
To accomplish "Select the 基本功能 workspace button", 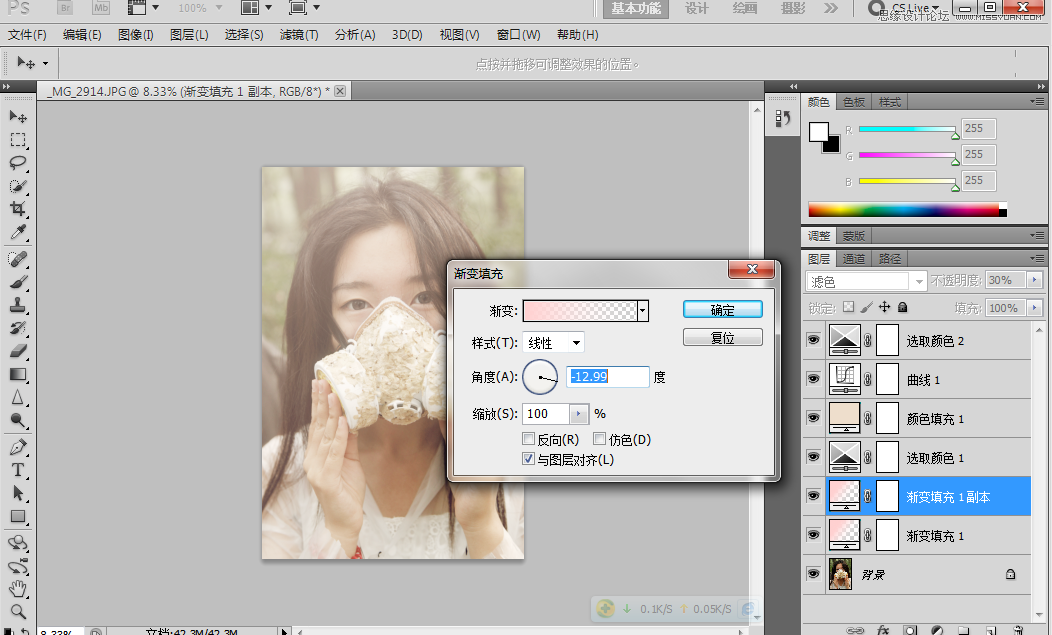I will click(x=636, y=8).
